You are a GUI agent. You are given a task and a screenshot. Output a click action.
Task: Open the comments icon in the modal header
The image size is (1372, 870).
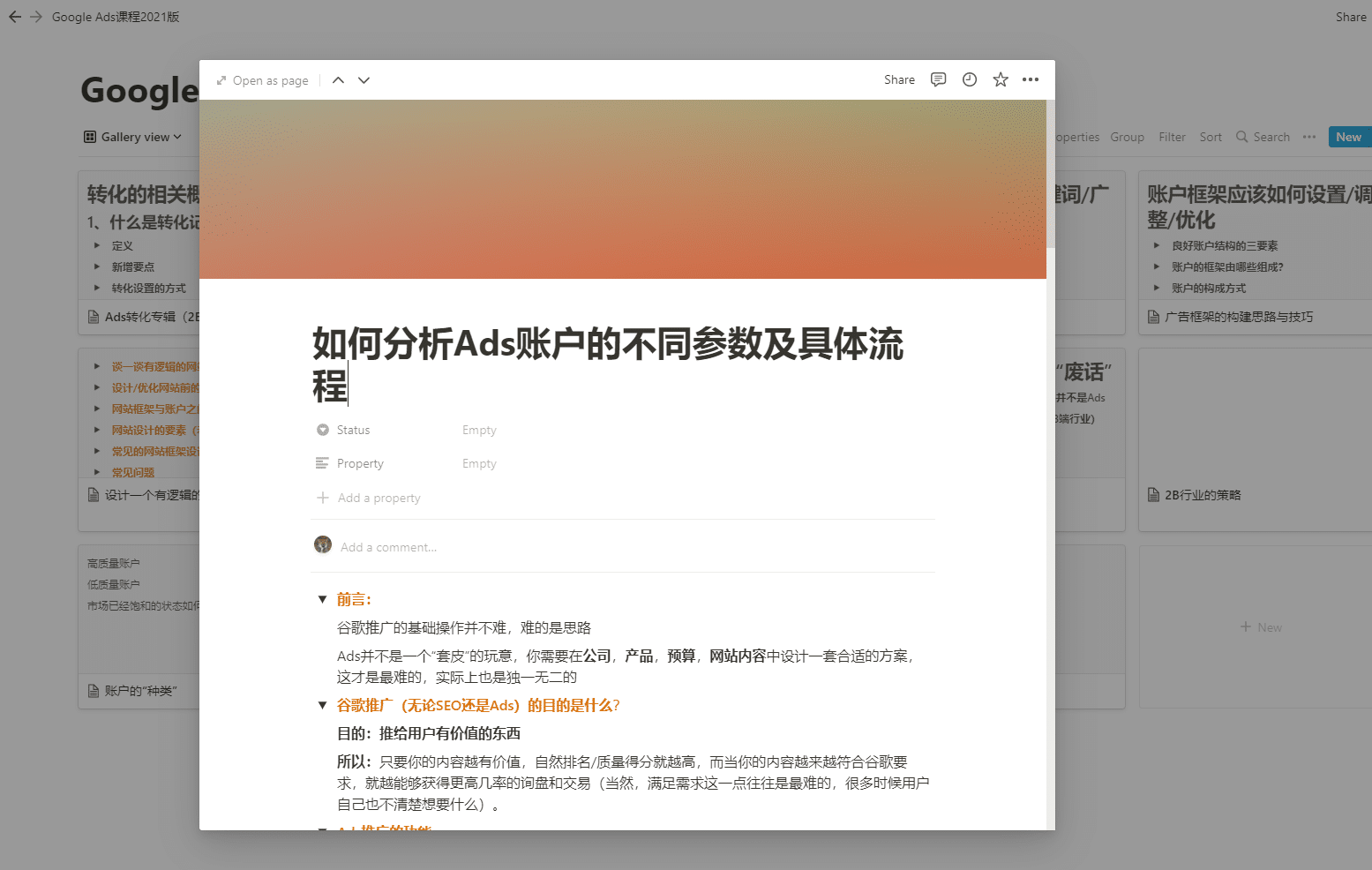point(938,79)
